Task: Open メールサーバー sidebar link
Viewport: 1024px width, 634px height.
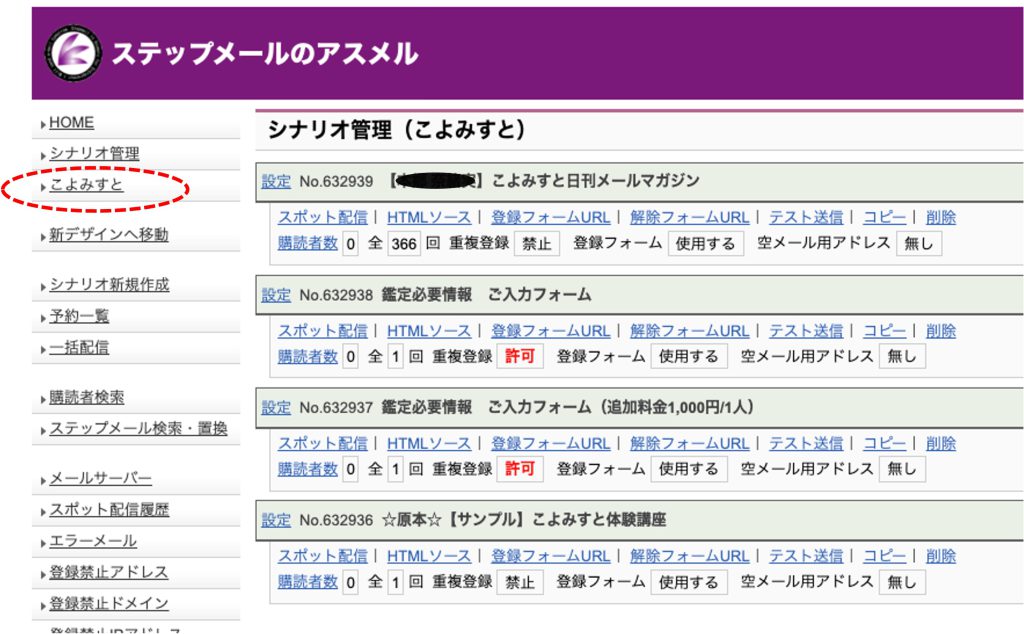Action: [x=101, y=479]
